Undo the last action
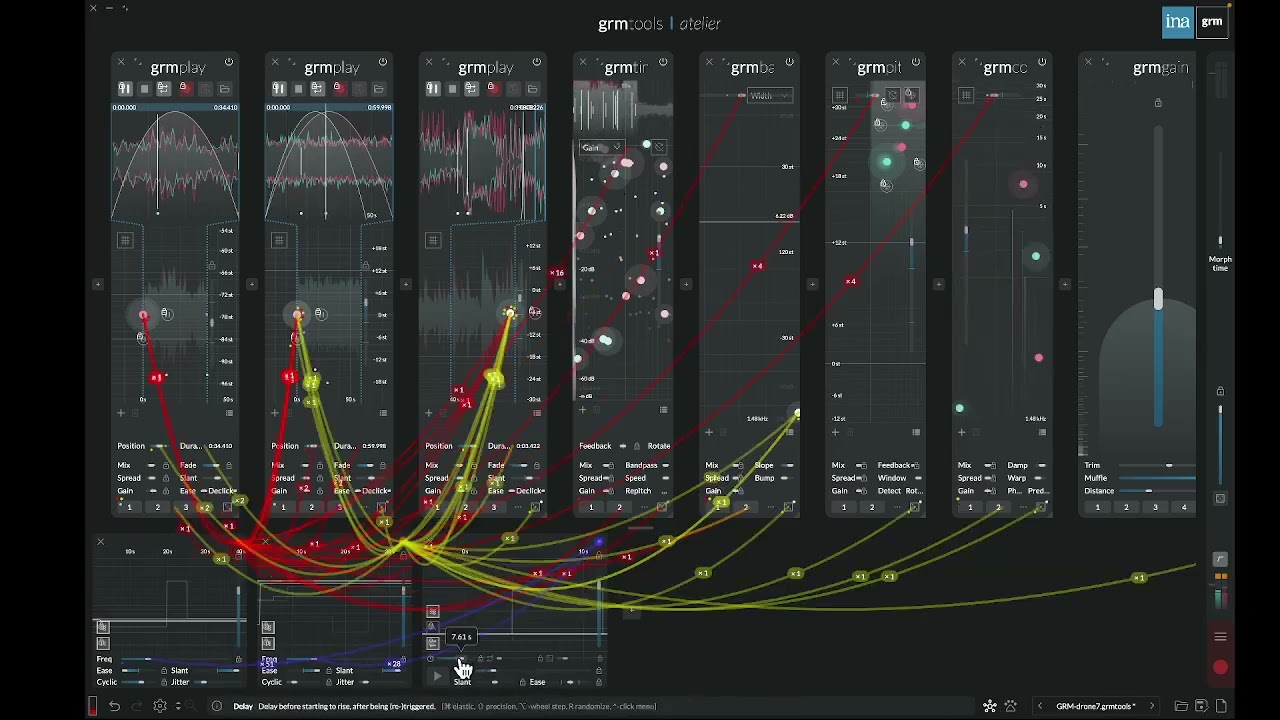 (x=114, y=706)
